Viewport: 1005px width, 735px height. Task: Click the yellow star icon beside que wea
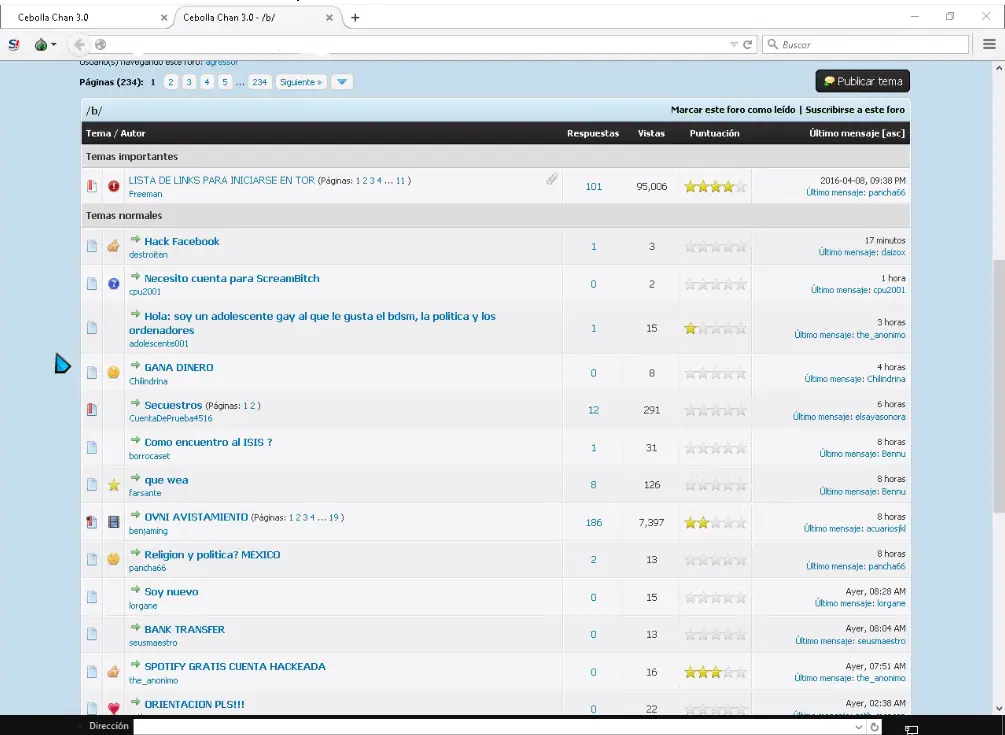pyautogui.click(x=113, y=484)
